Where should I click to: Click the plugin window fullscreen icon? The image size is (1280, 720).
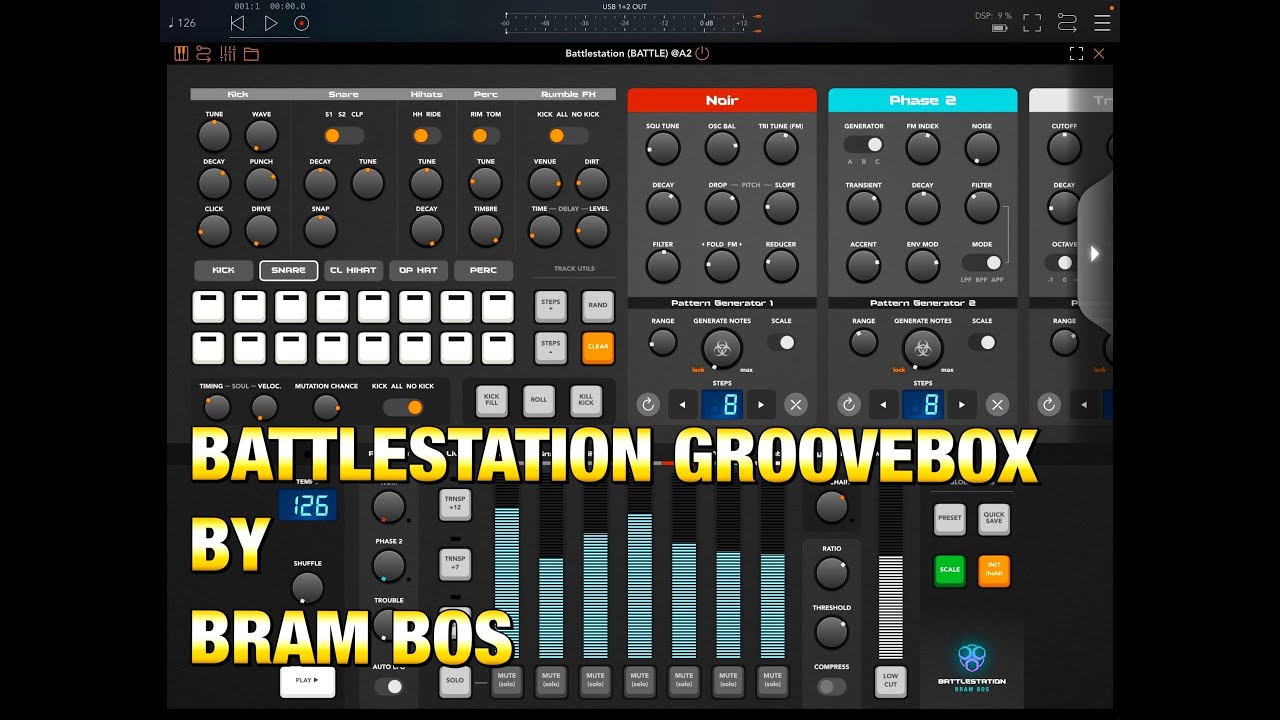[x=1076, y=53]
